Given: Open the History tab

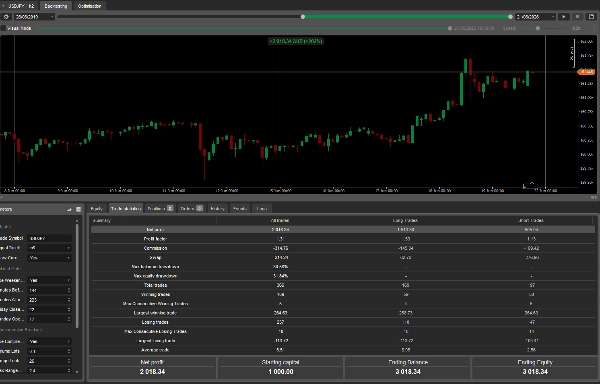Looking at the screenshot, I should coord(218,208).
